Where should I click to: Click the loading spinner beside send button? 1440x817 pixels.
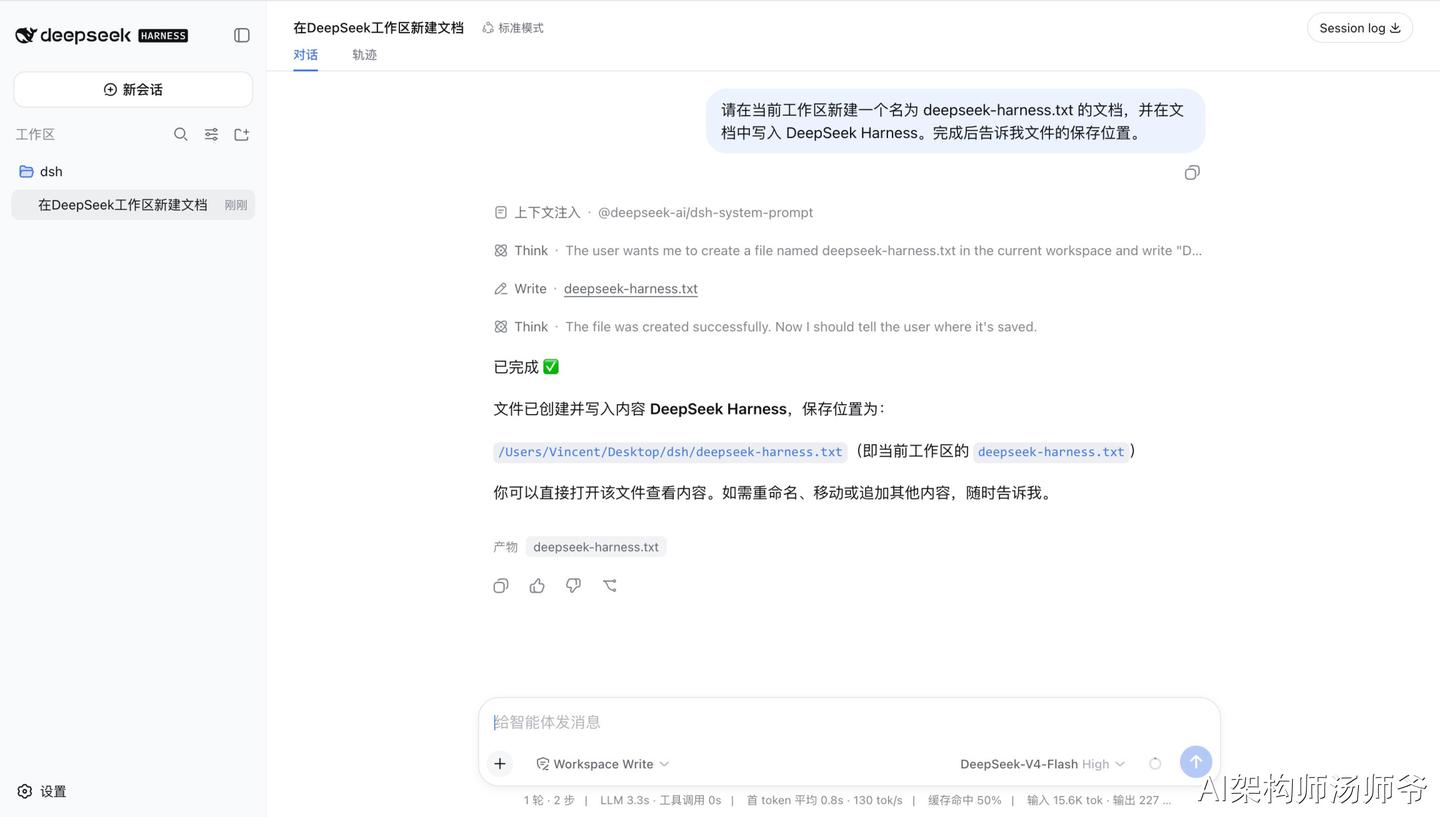point(1155,764)
